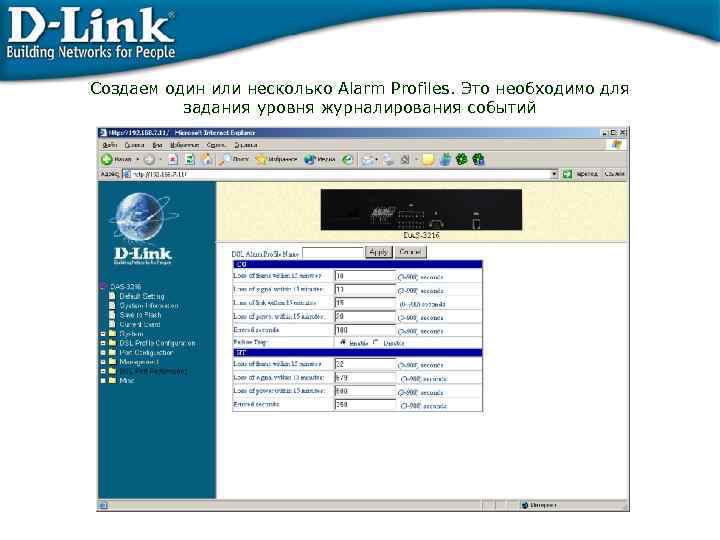This screenshot has height=540, width=720.
Task: Go back with the browser Back button
Action: [x=117, y=159]
